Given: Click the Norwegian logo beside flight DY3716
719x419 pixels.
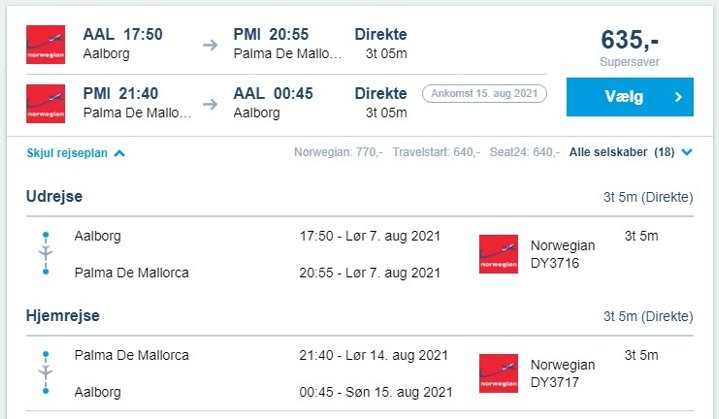Looking at the screenshot, I should point(498,254).
